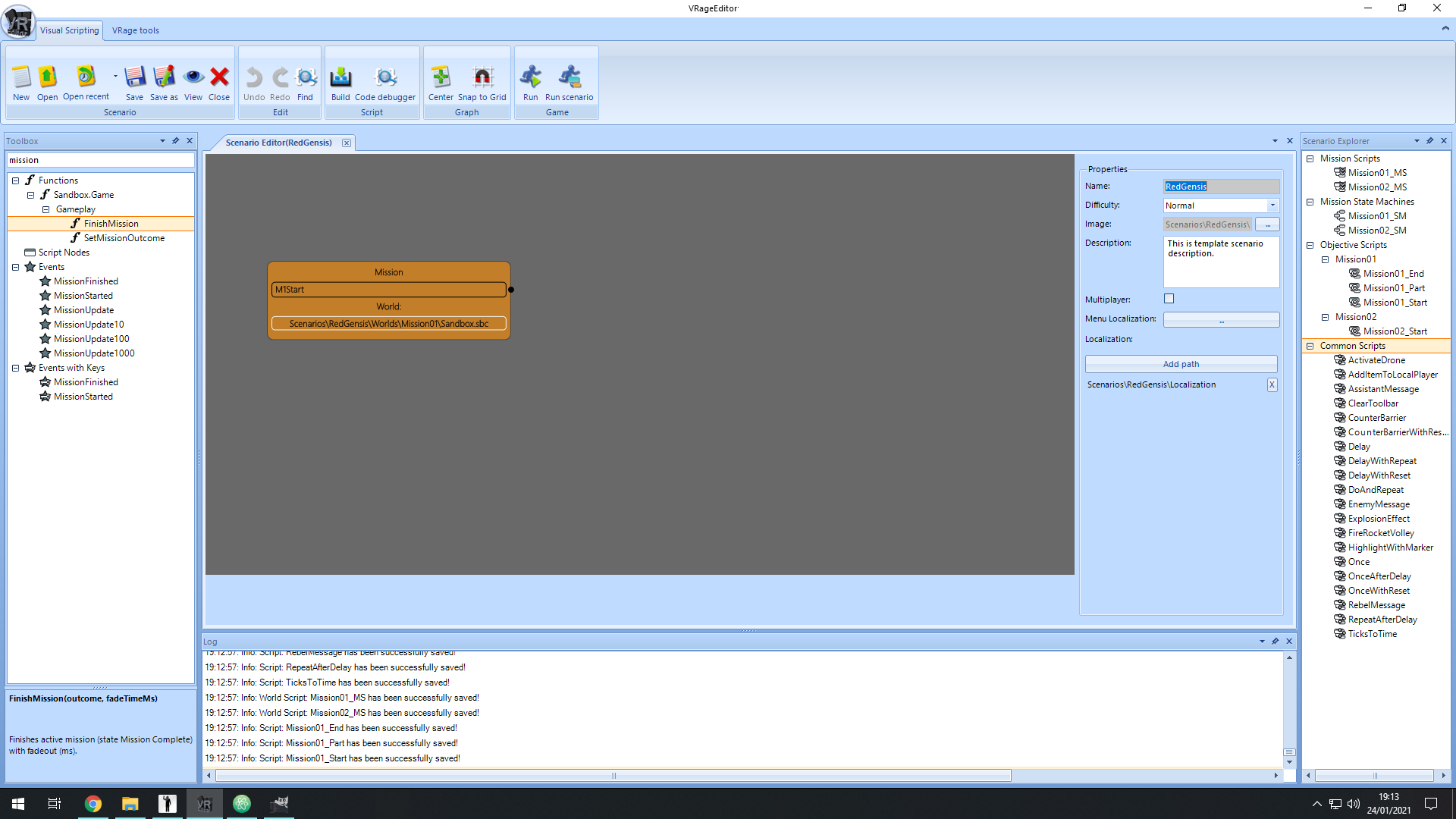Click the Center graph icon

tap(441, 82)
